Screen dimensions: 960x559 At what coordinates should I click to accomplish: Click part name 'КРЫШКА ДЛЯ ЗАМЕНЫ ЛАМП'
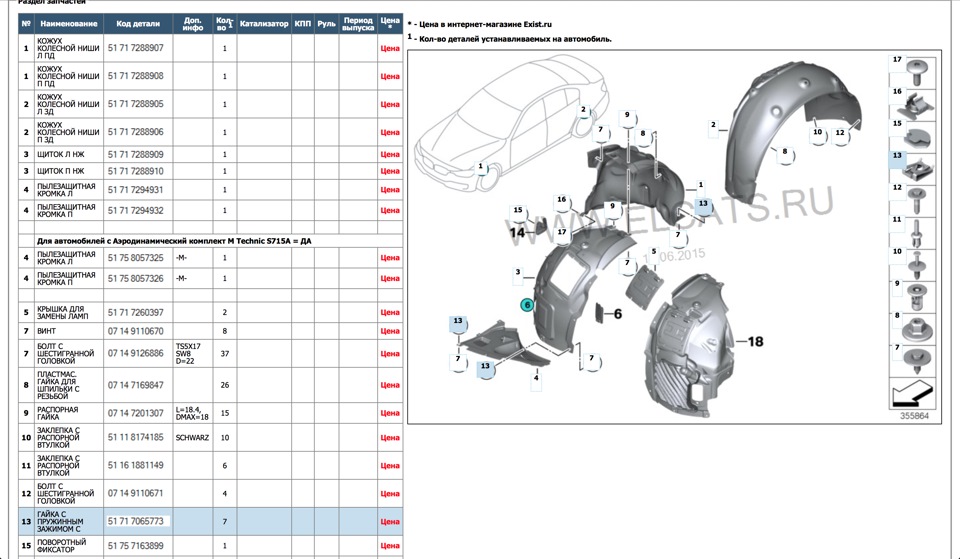(x=63, y=312)
